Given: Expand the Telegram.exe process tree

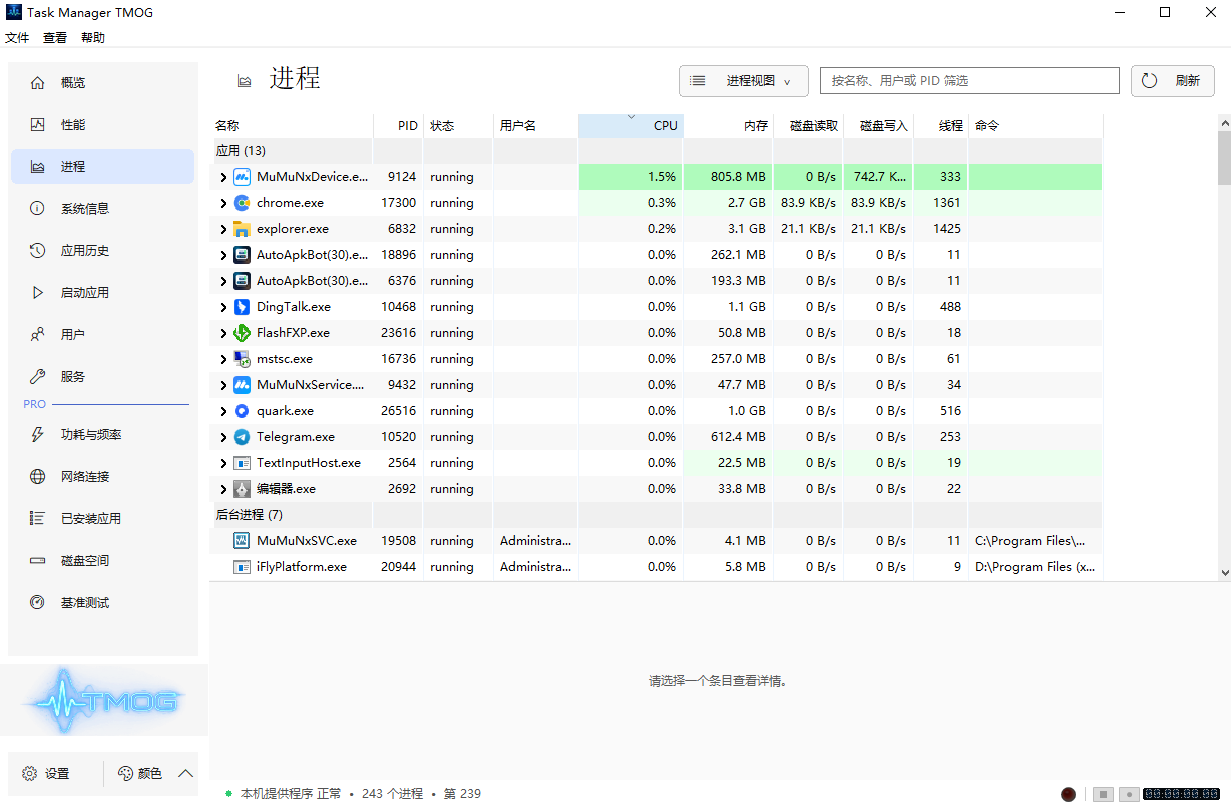Looking at the screenshot, I should (223, 437).
